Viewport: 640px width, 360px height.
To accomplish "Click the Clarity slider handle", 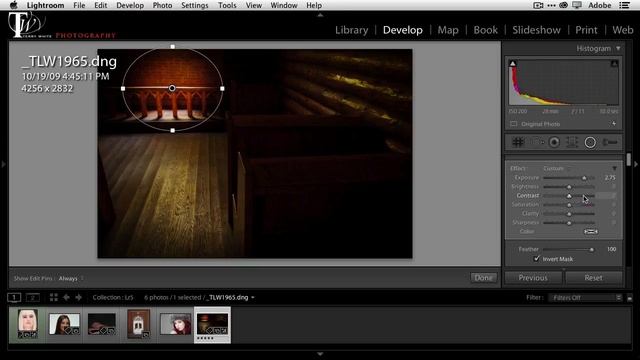I will (569, 214).
